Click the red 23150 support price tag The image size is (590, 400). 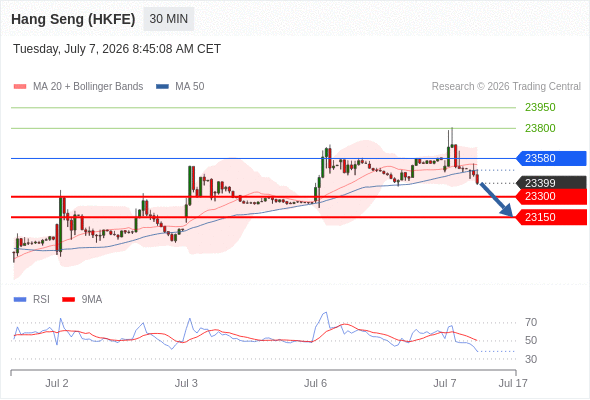(551, 217)
